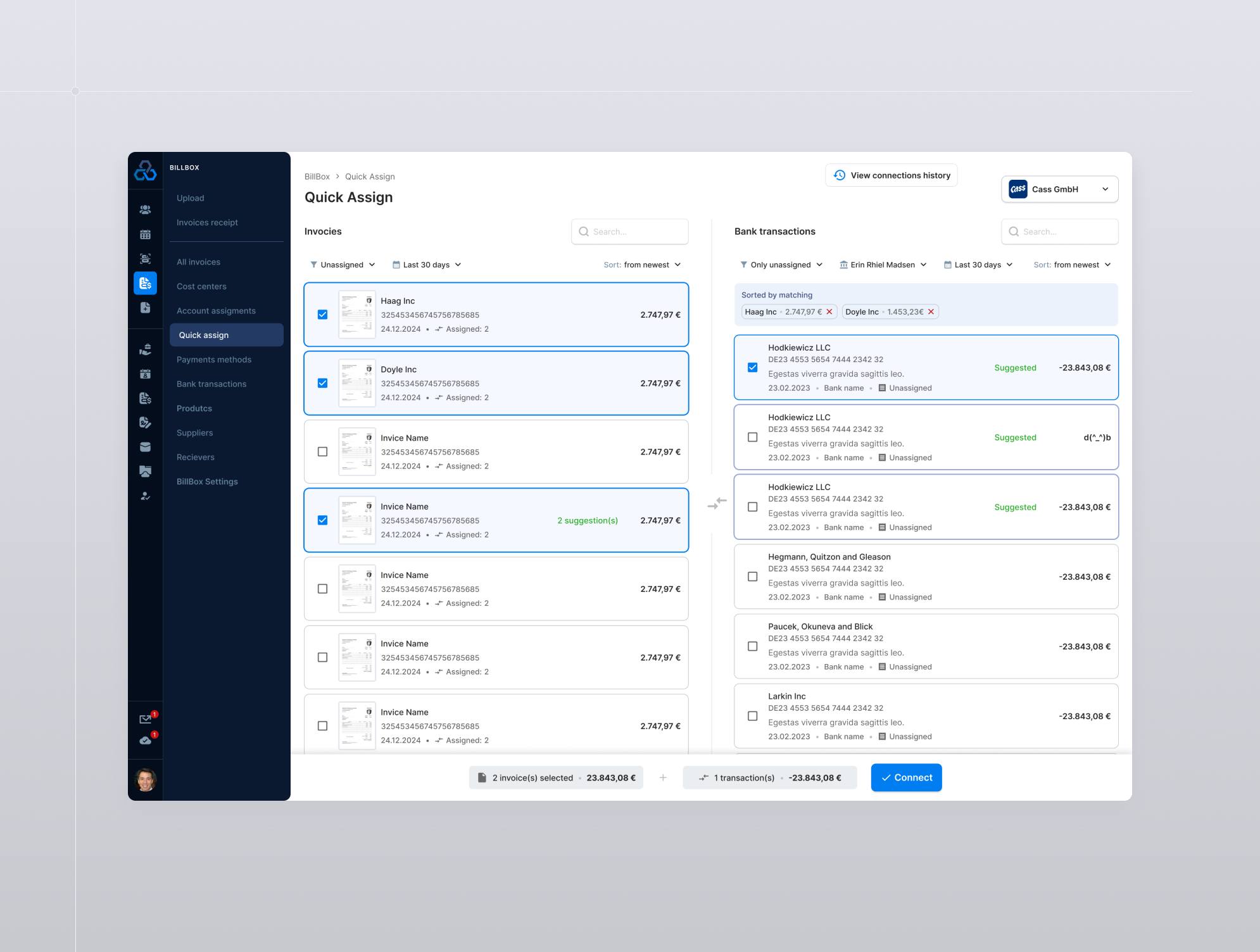Click the BillBox logo at top of sidebar
Image resolution: width=1260 pixels, height=952 pixels.
coord(145,170)
